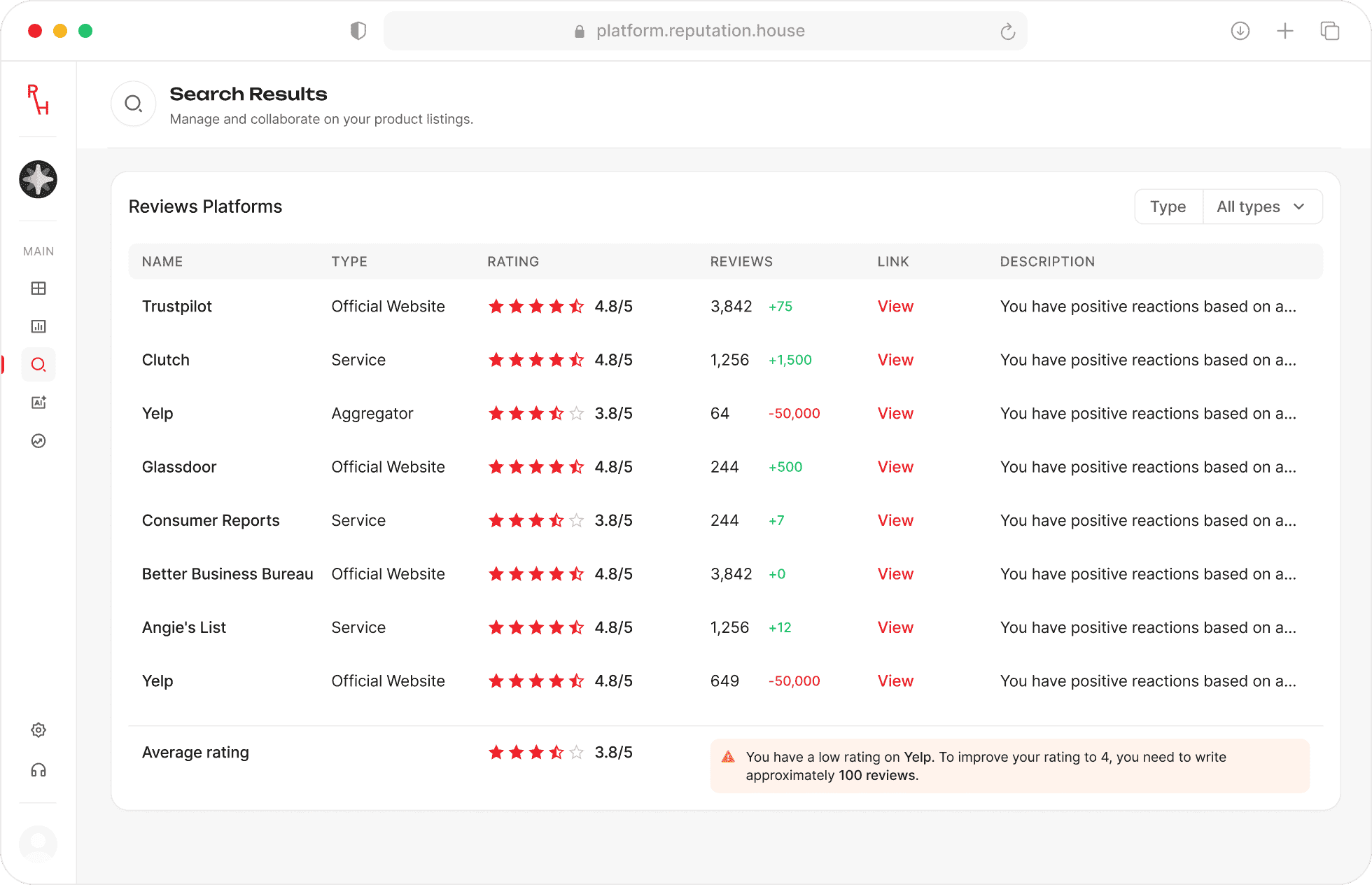The height and width of the screenshot is (885, 1372).
Task: Click the +1,500 review change for Clutch
Action: coord(790,360)
